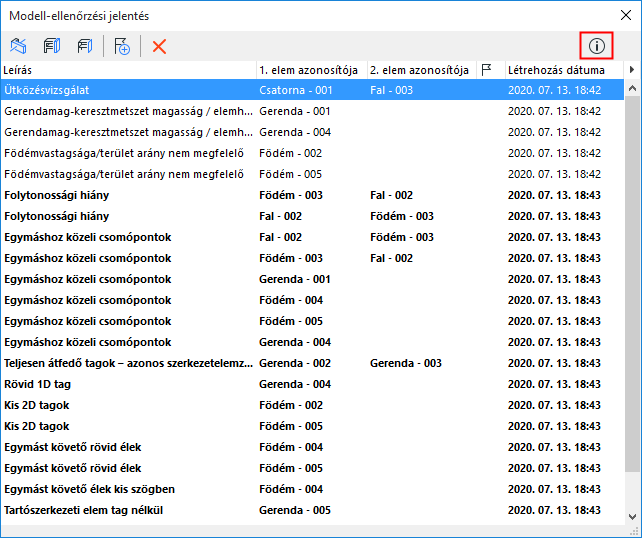The image size is (642, 538).
Task: Select the Rövid 1D tag row
Action: point(312,384)
